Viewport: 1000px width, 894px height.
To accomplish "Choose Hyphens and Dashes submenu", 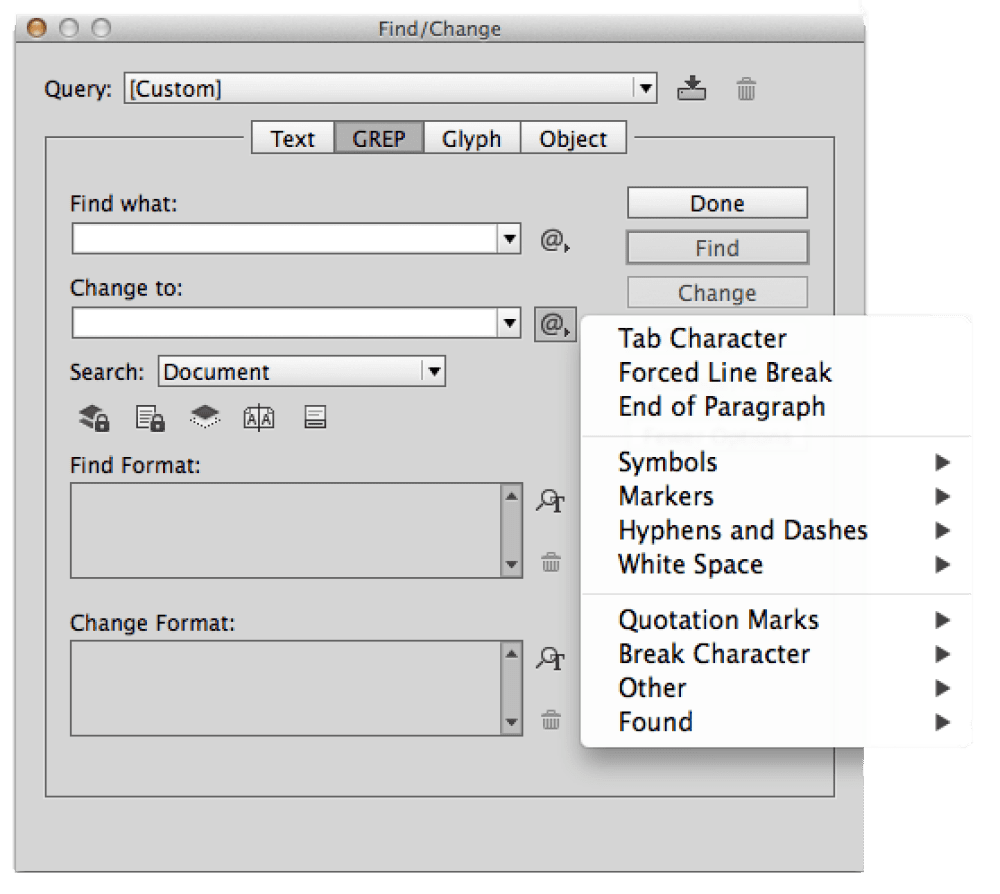I will coord(743,530).
